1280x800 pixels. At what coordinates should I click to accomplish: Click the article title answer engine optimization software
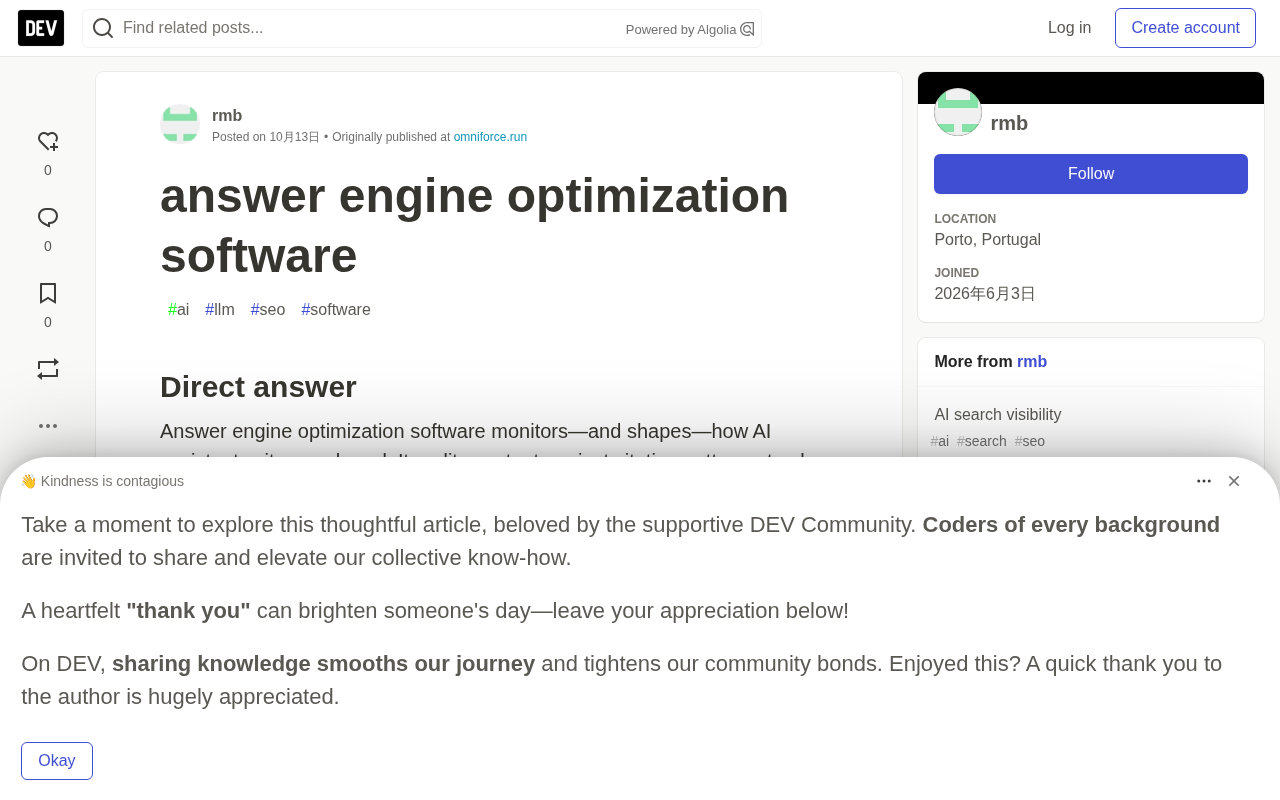475,225
